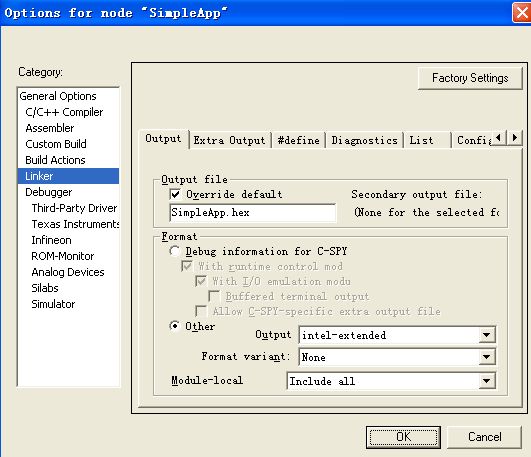
Task: Open the Config tab
Action: pyautogui.click(x=473, y=140)
